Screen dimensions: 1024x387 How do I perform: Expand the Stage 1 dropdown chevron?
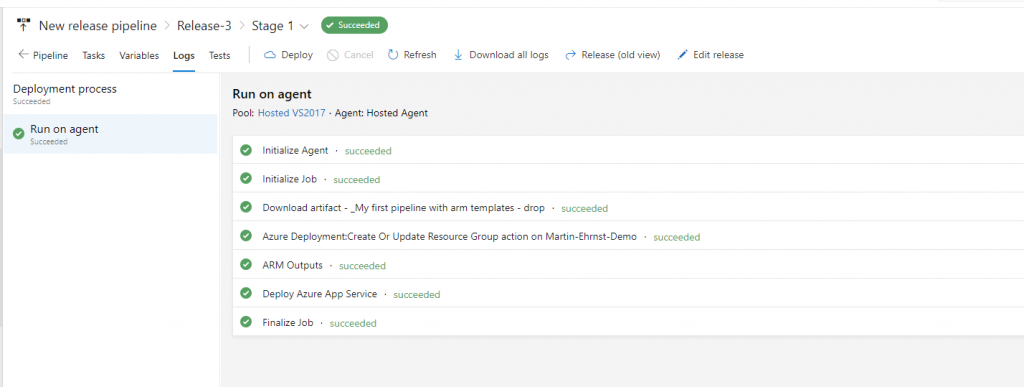(304, 27)
